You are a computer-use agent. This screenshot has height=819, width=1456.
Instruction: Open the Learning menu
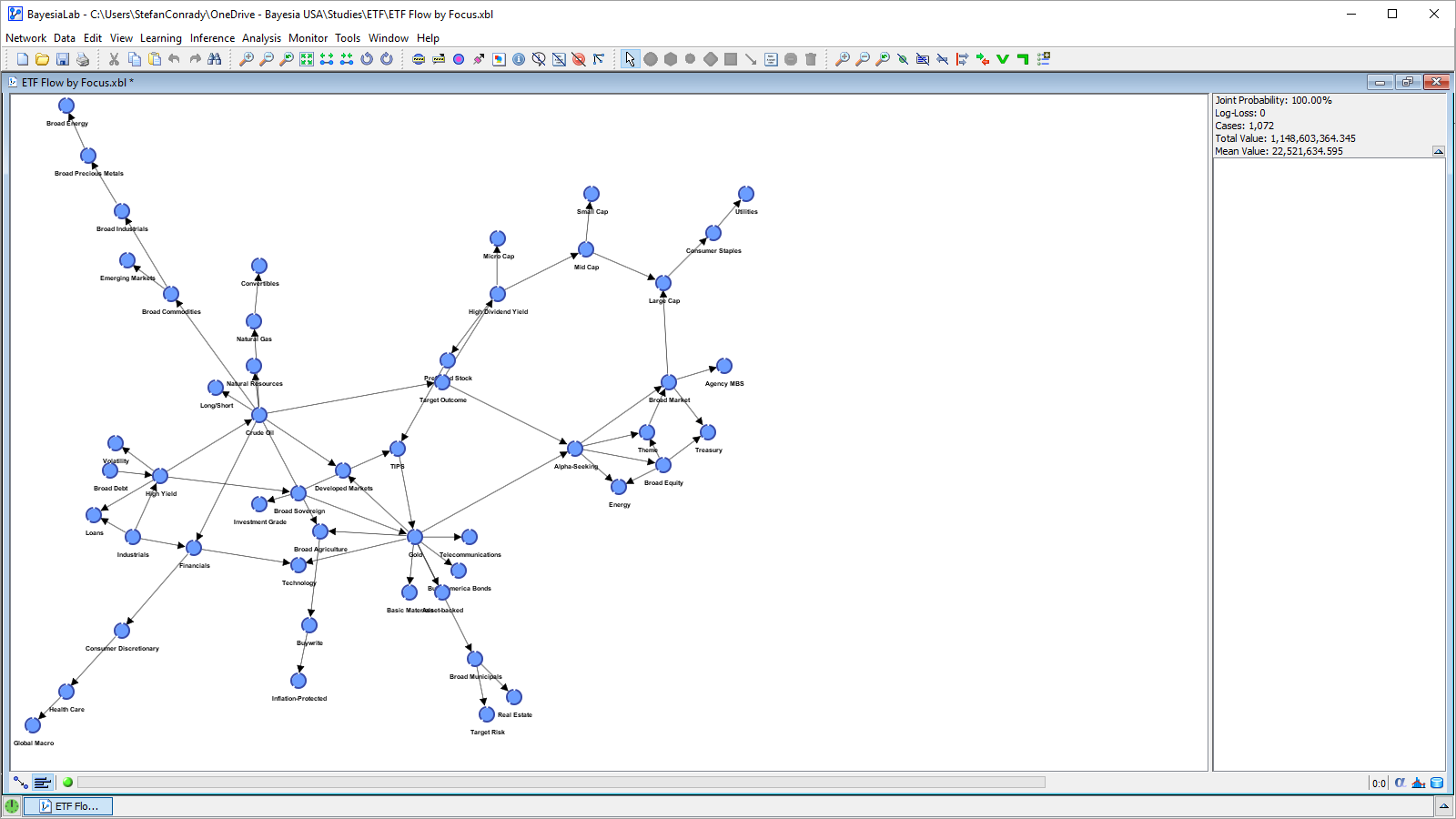[x=160, y=38]
